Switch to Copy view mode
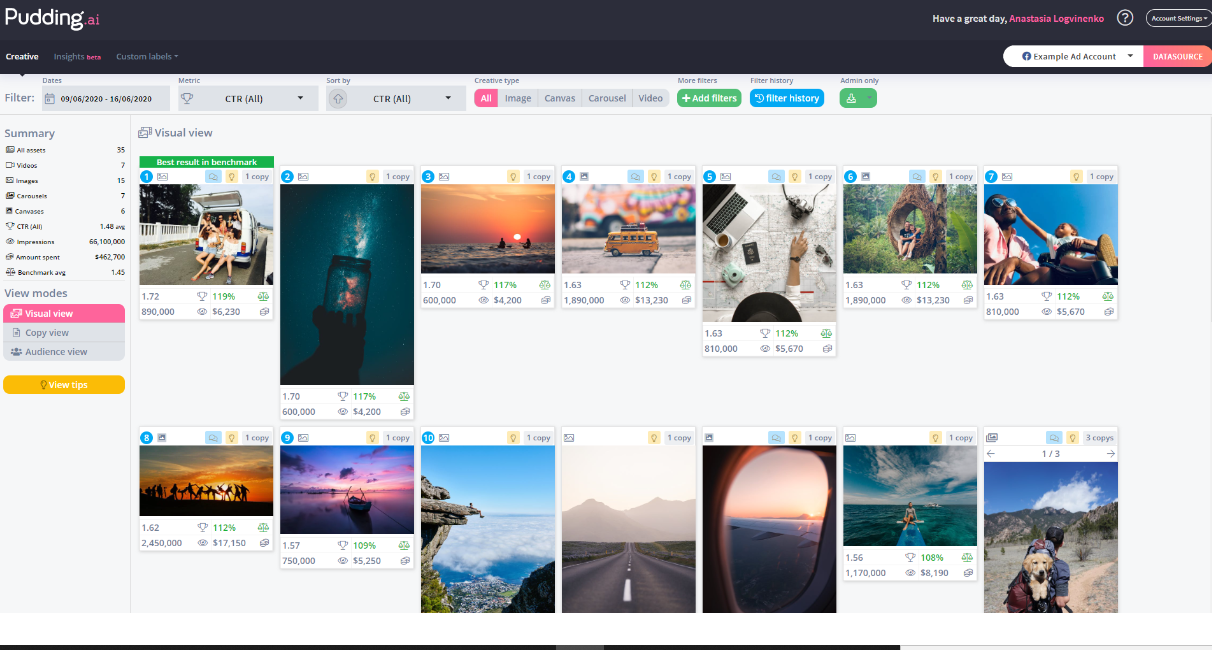This screenshot has width=1212, height=650. pyautogui.click(x=64, y=333)
